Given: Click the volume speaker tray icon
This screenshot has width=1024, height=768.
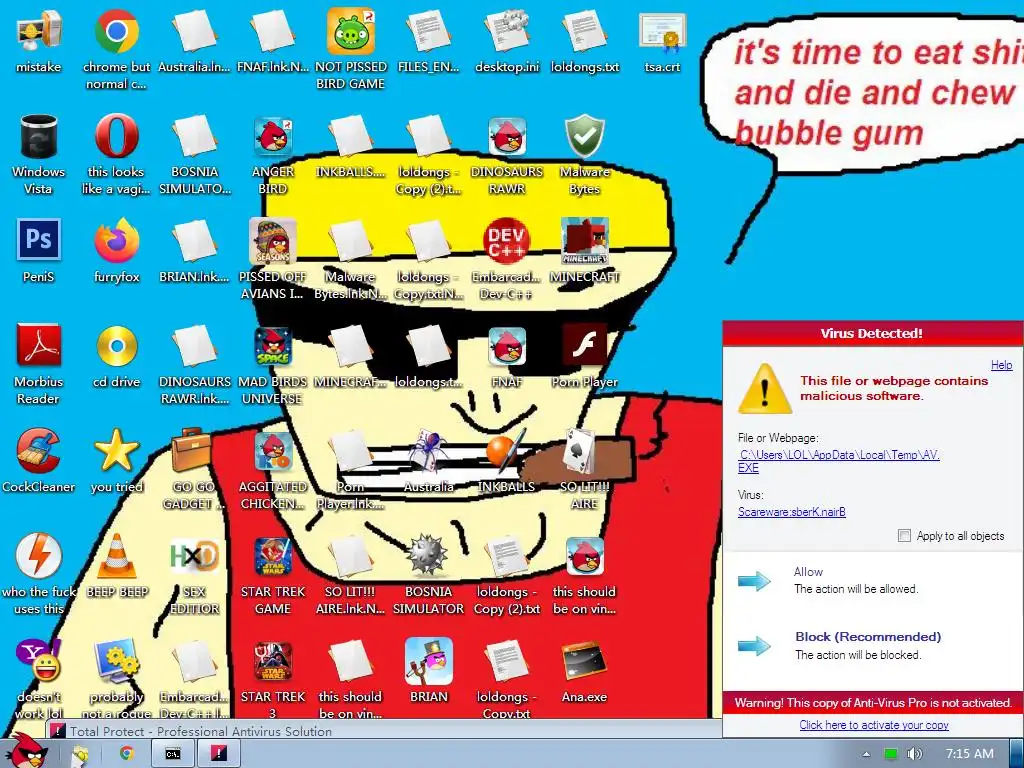Looking at the screenshot, I should 915,754.
